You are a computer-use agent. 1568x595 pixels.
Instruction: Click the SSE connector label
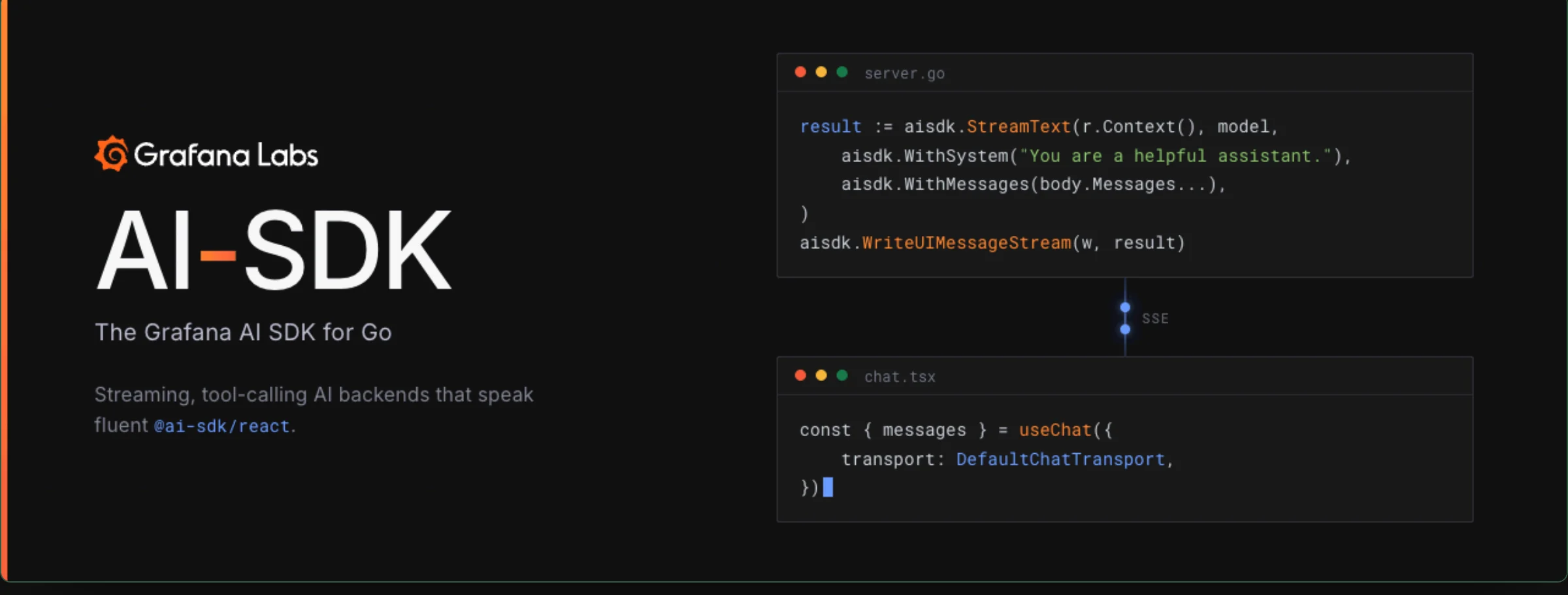pyautogui.click(x=1155, y=318)
